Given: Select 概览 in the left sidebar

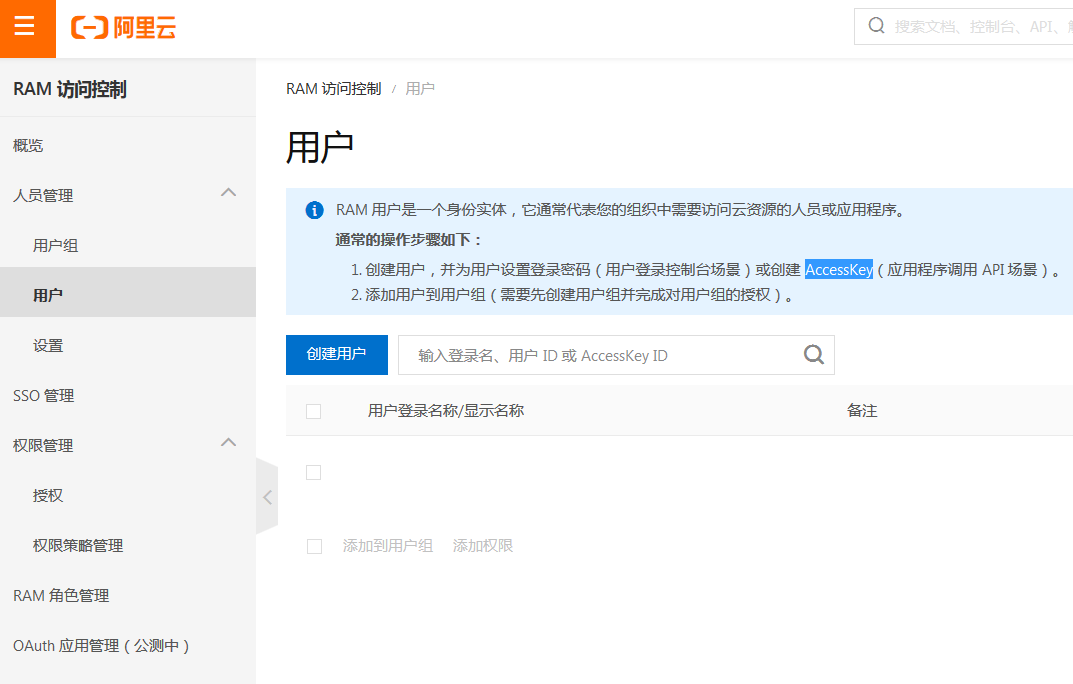Looking at the screenshot, I should pos(27,145).
